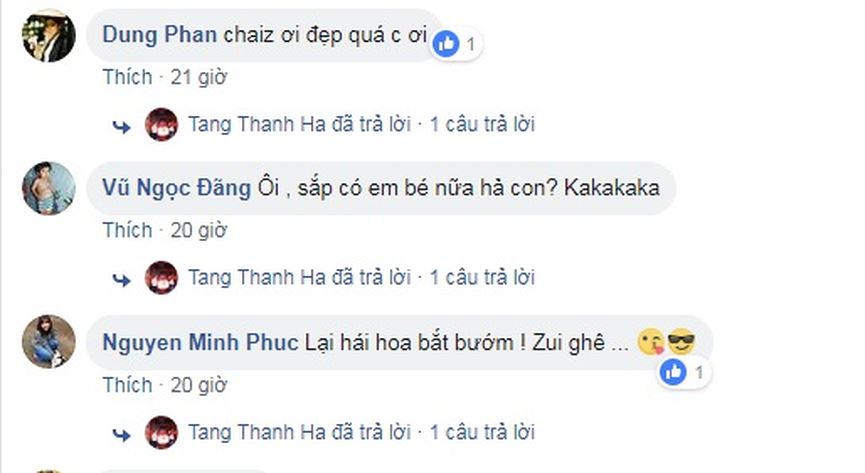
Task: Like Dung Phan's comment with Thích
Action: (127, 77)
